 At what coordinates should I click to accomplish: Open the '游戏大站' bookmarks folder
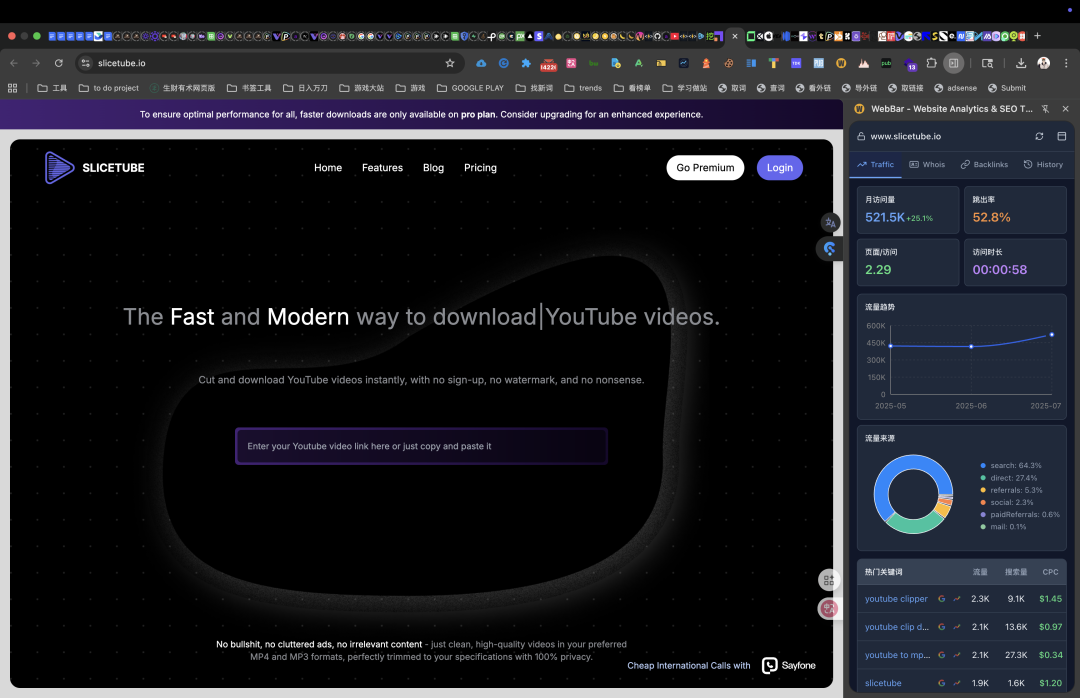362,88
